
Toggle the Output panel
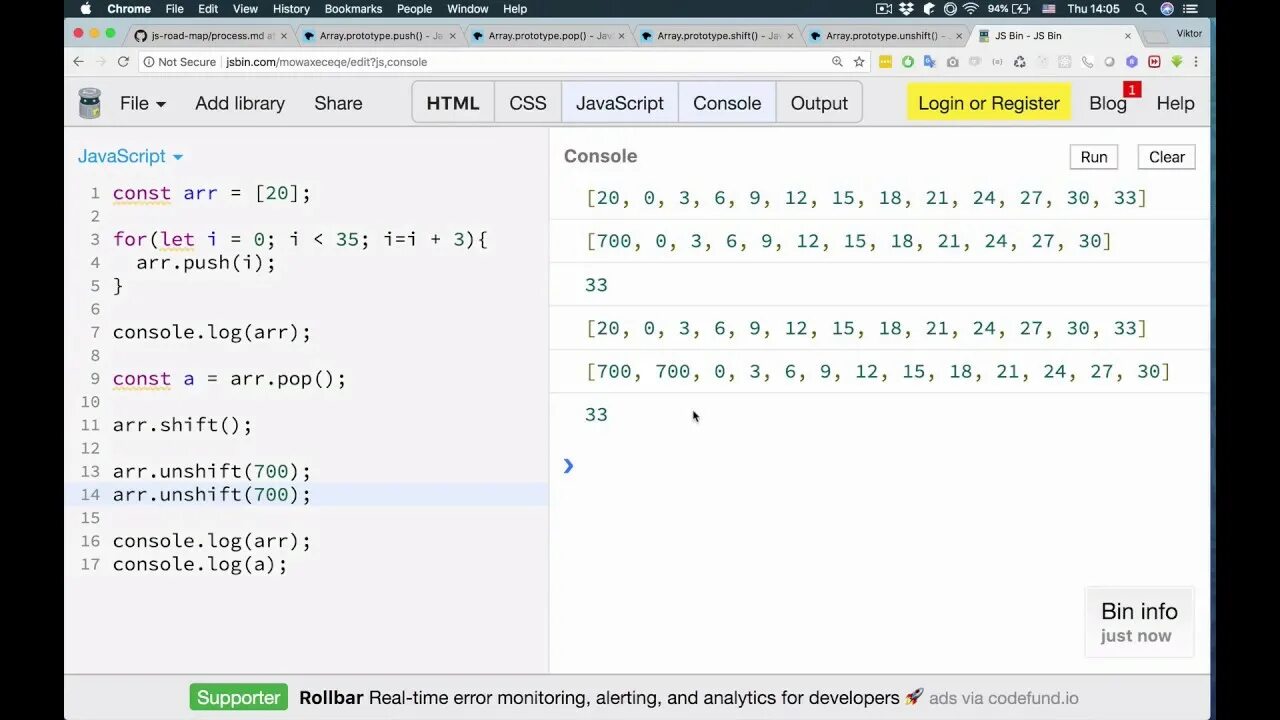819,103
